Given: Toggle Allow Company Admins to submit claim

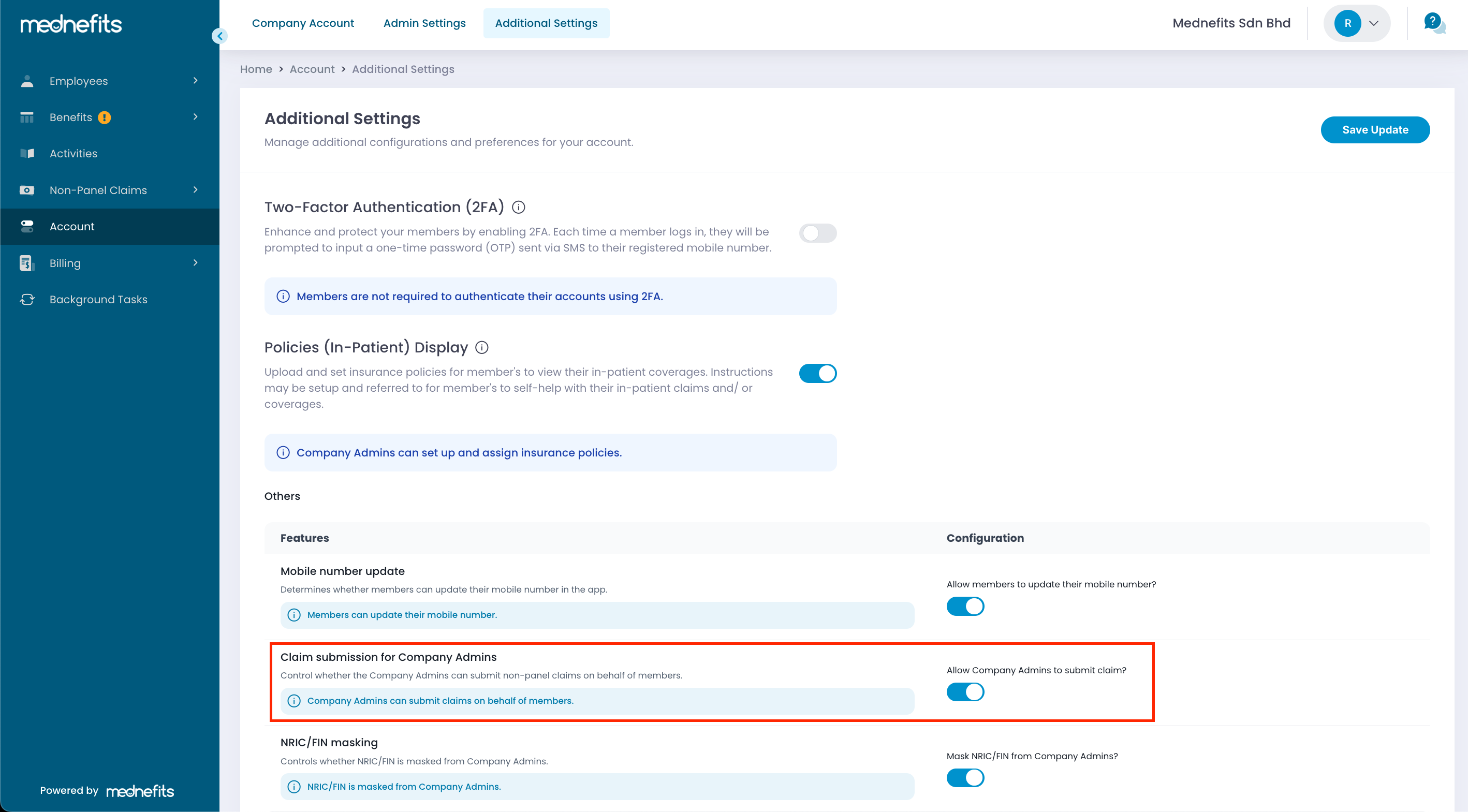Looking at the screenshot, I should [x=965, y=692].
